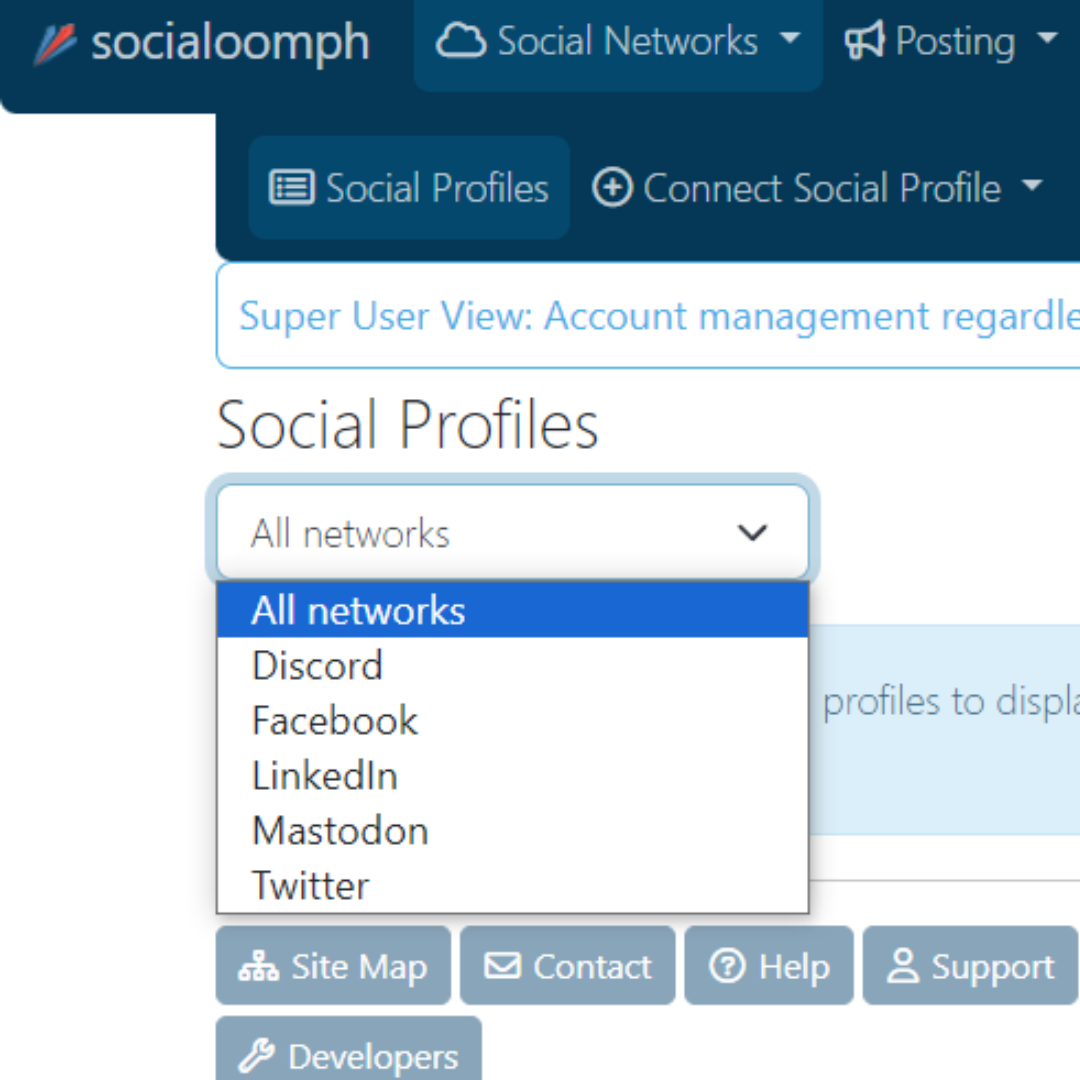Open the Site Map footer button

(x=333, y=965)
